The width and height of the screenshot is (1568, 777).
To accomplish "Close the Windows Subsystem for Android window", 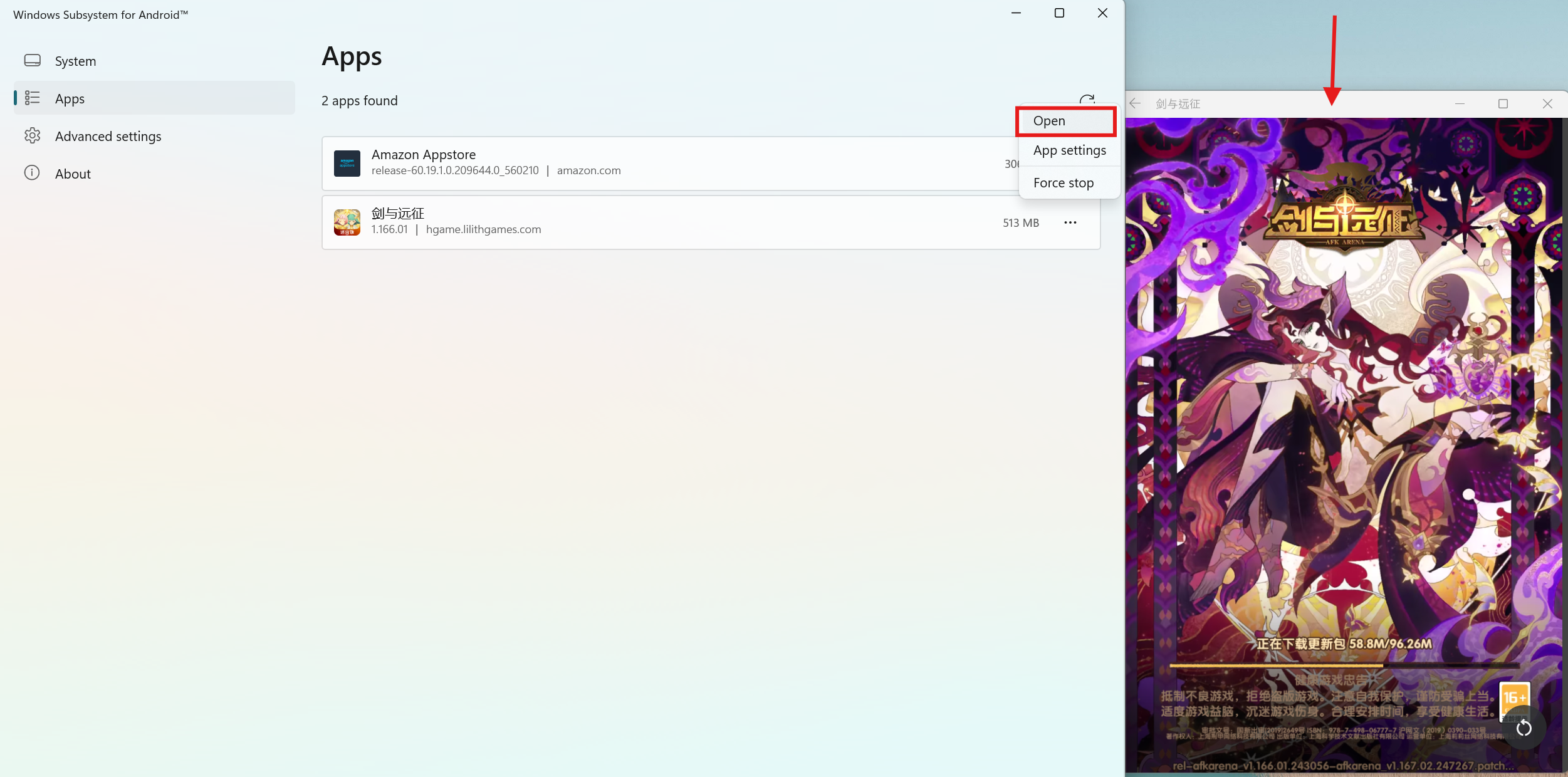I will coord(1102,13).
